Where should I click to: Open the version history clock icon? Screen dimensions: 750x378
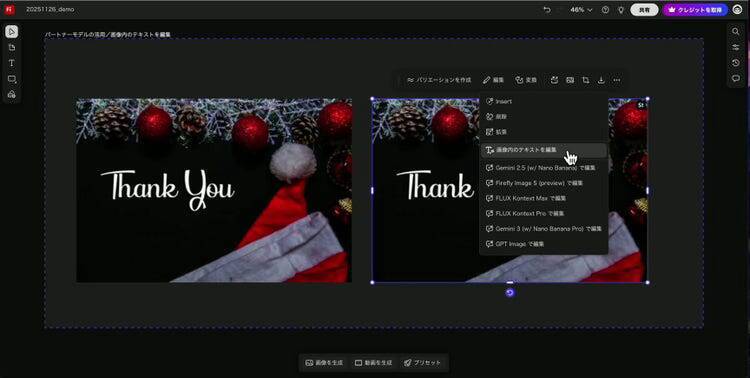coord(736,63)
